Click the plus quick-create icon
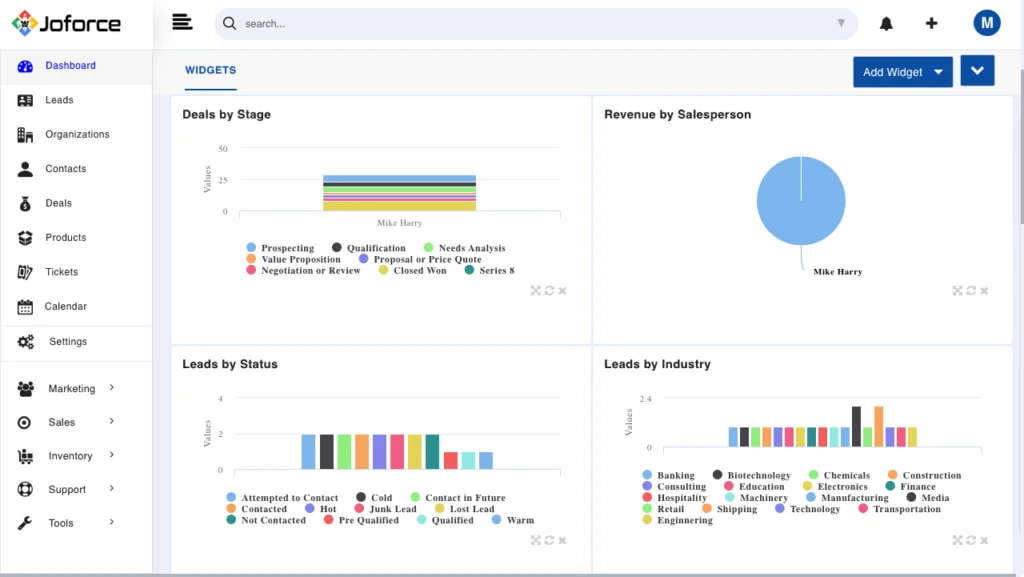Screen dimensions: 1024x577 (x=931, y=21)
